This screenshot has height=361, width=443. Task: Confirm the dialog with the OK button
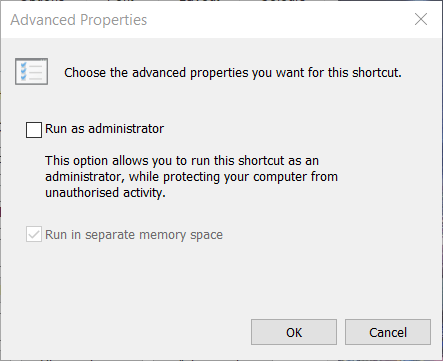294,332
